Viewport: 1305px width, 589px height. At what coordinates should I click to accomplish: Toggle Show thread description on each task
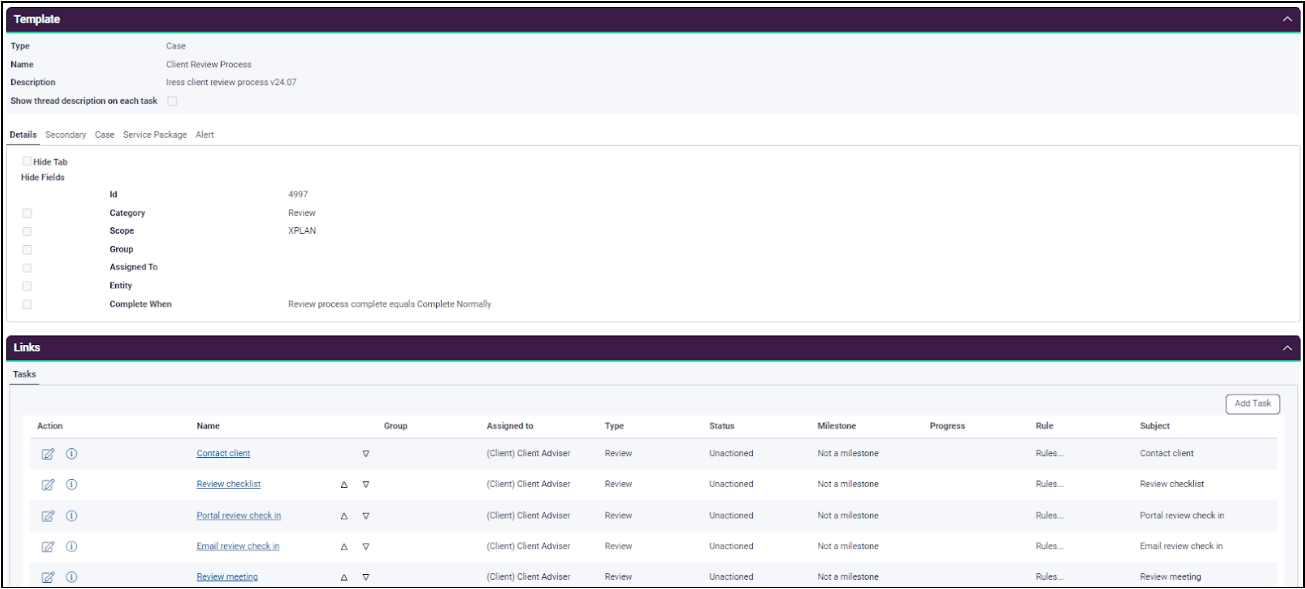(x=172, y=101)
